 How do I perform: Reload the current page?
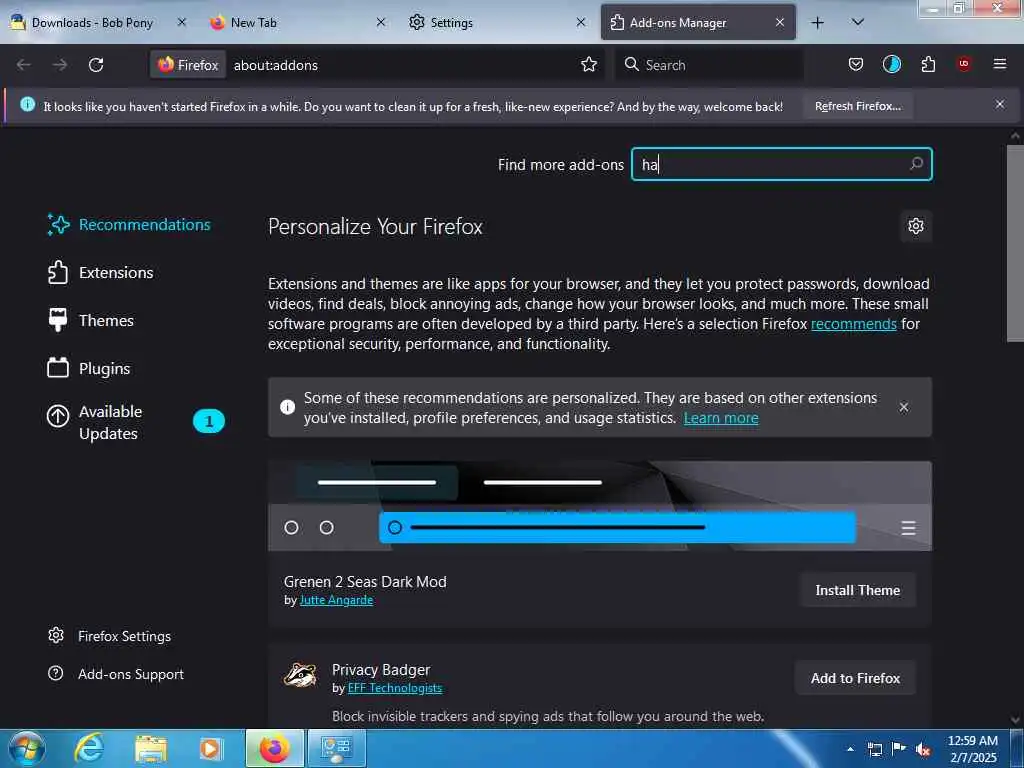(x=96, y=65)
